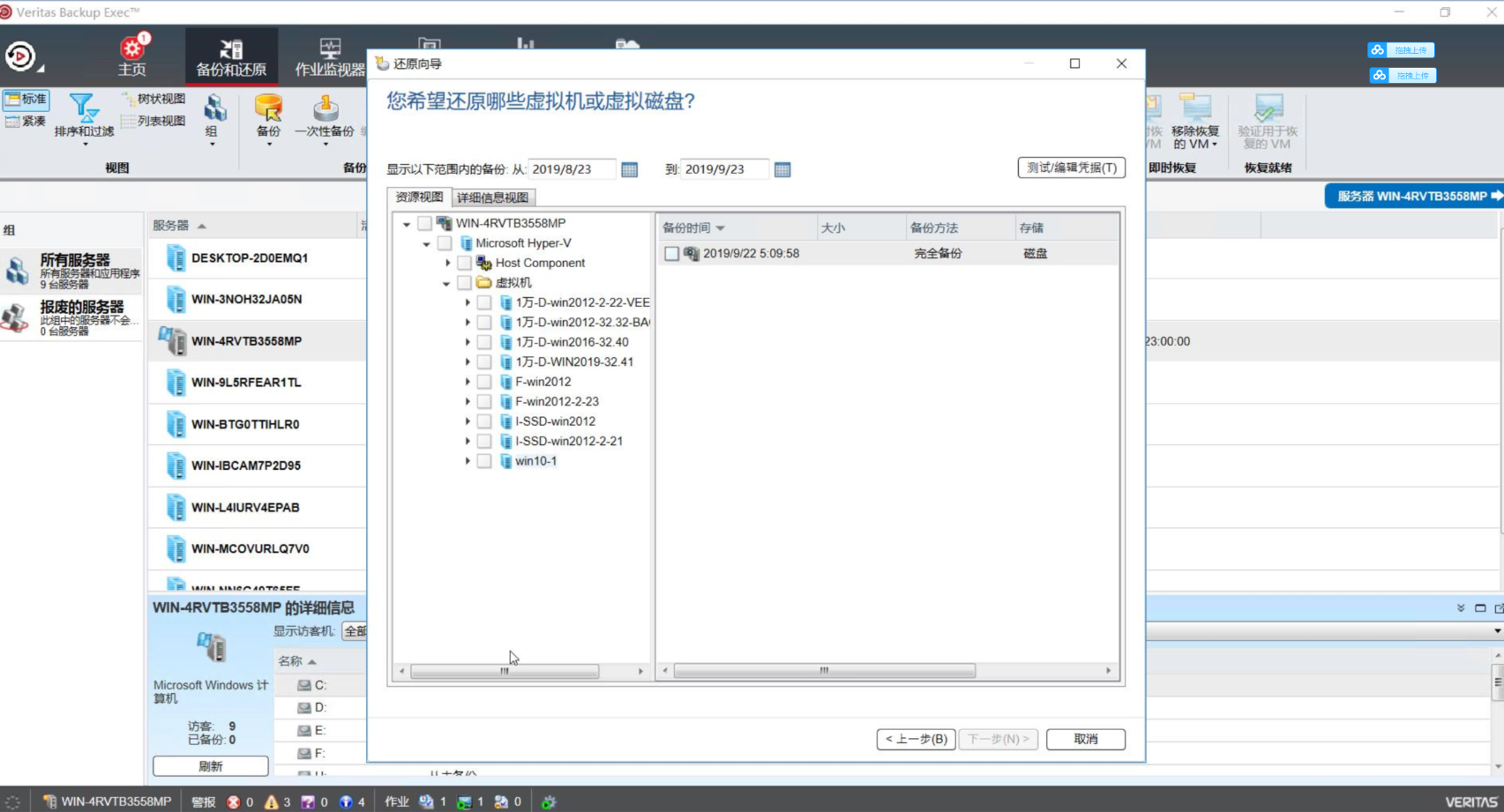Click the information alerts icon in status bar
The height and width of the screenshot is (812, 1504).
pyautogui.click(x=346, y=801)
